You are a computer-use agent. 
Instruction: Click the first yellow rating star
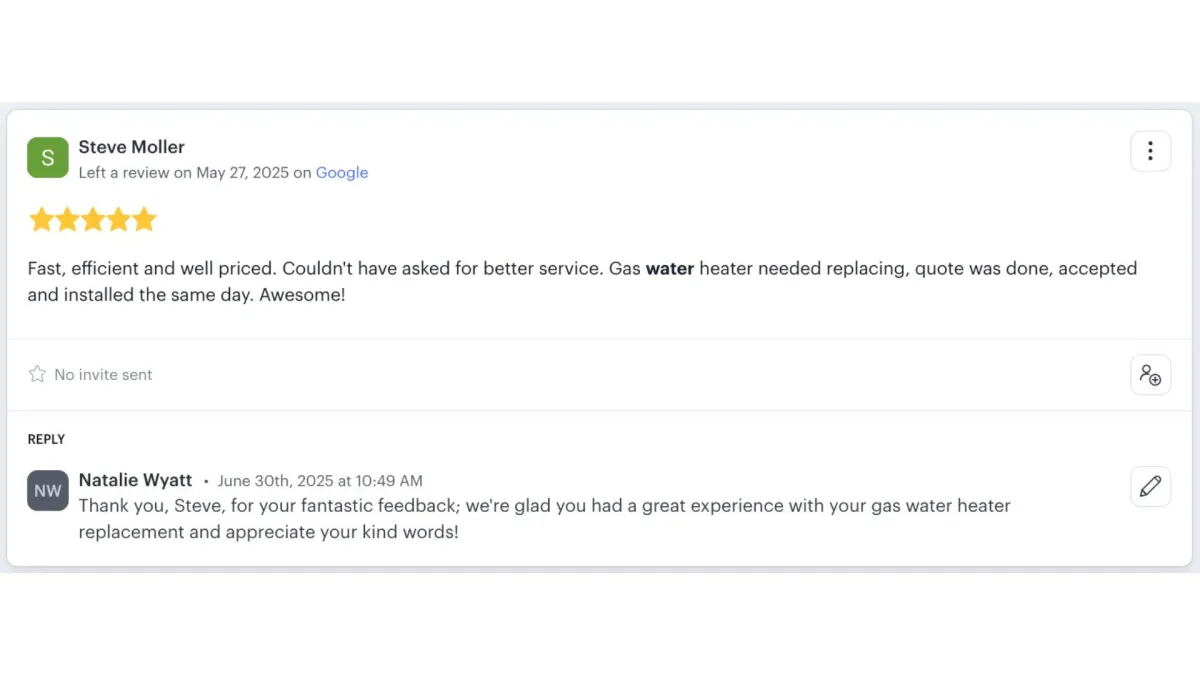click(x=41, y=220)
